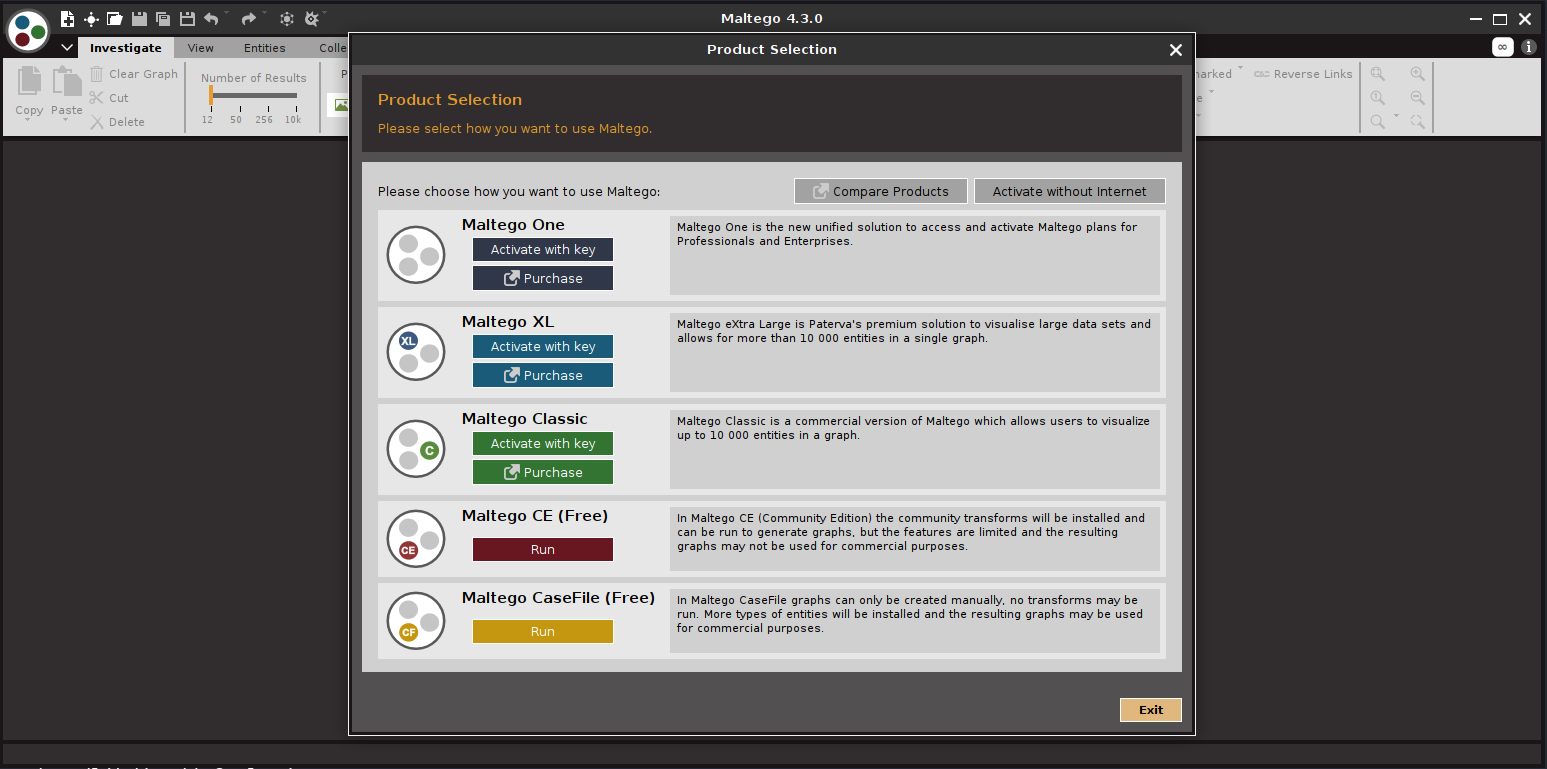The height and width of the screenshot is (769, 1547).
Task: Click the first Save disk icon
Action: [139, 18]
